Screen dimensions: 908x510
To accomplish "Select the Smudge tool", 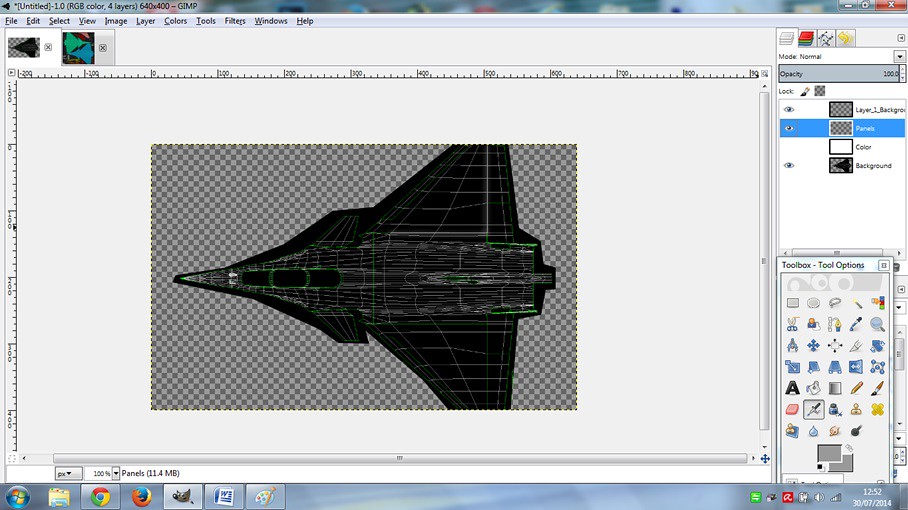I will coord(834,431).
